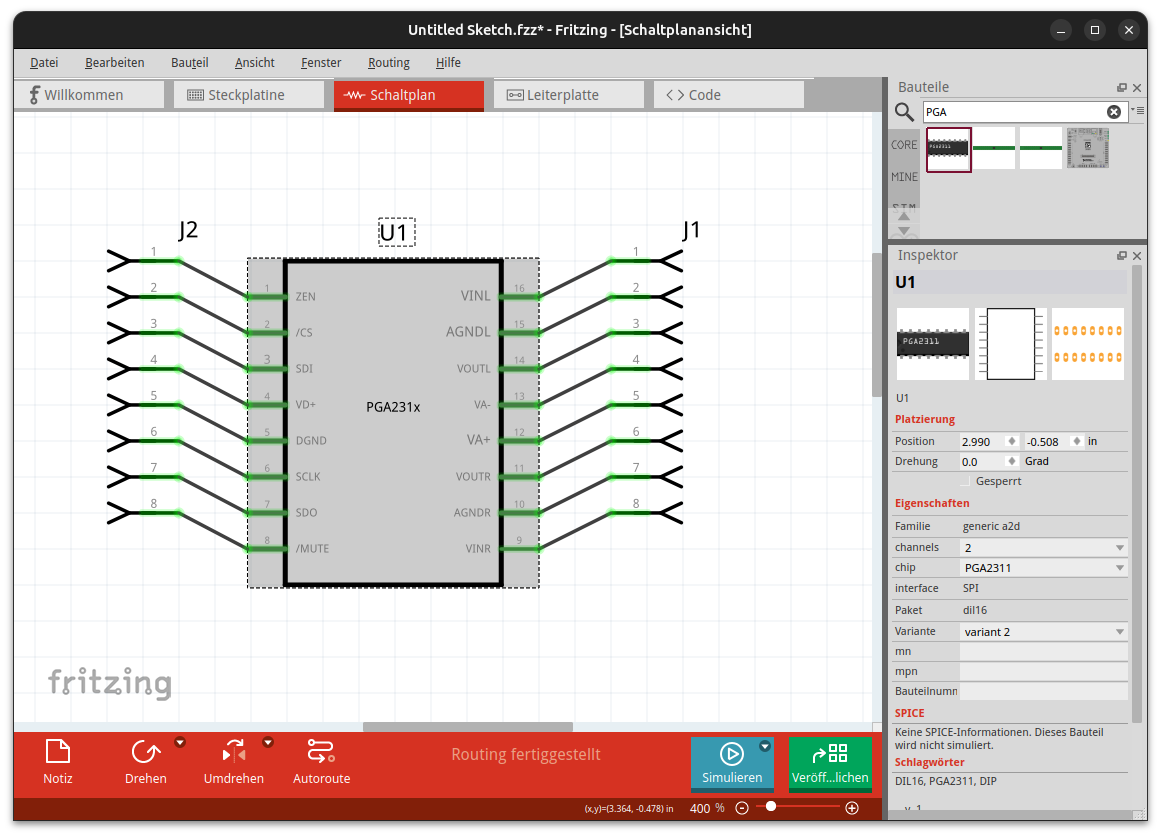Select the PGA2311 chip search result
Viewport: 1161px width, 837px height.
coord(948,149)
